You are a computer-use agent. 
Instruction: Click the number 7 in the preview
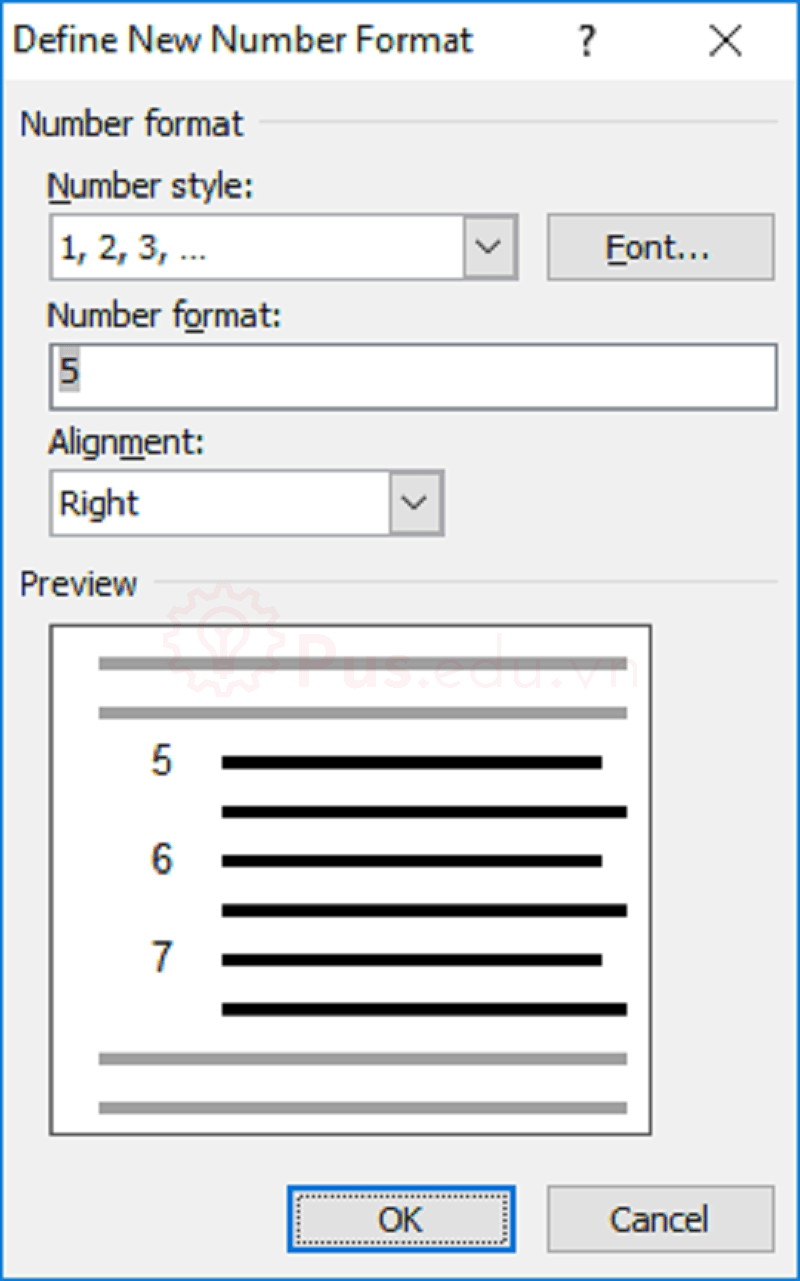[x=161, y=958]
